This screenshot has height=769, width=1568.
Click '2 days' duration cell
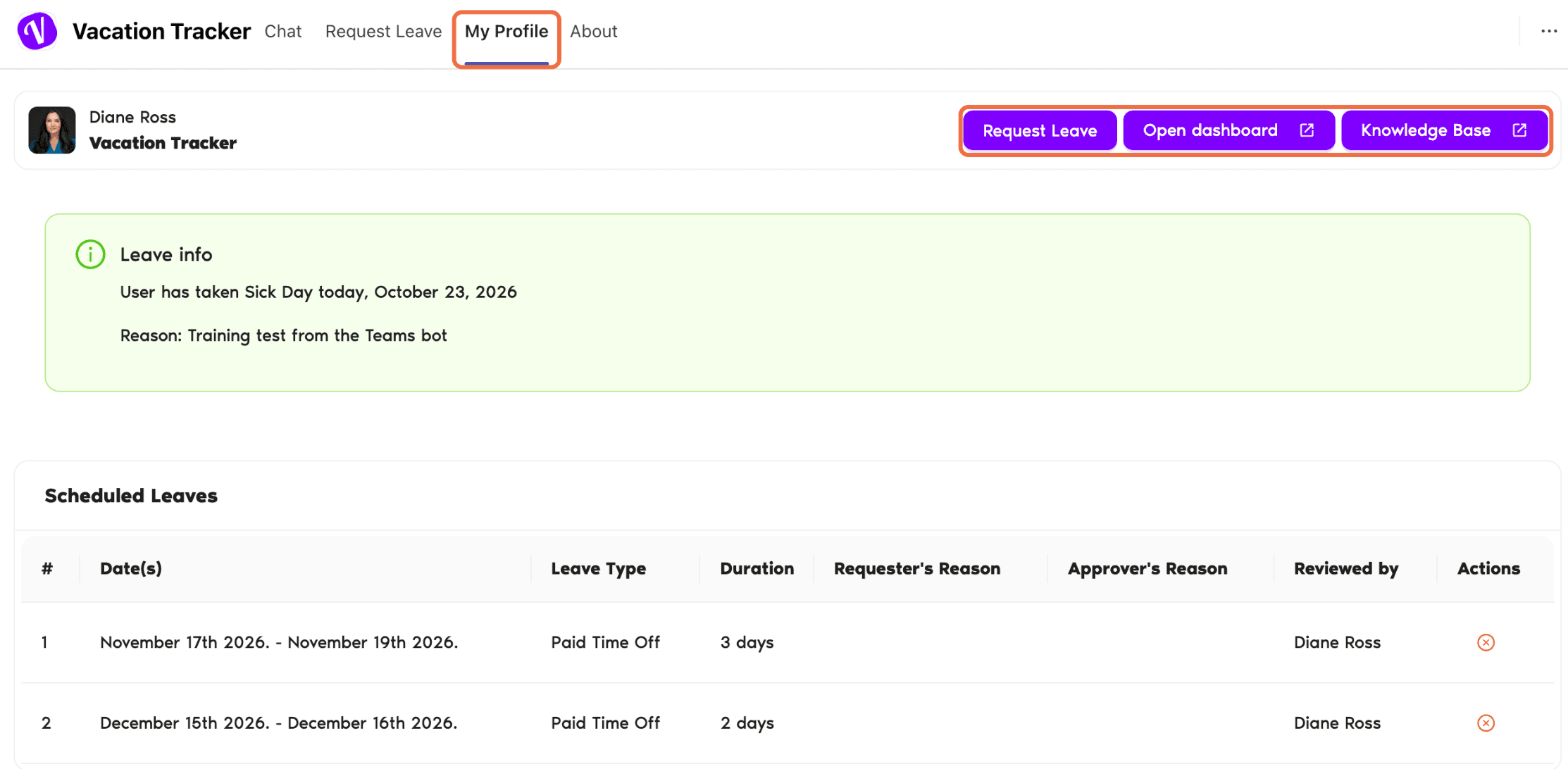[x=747, y=723]
